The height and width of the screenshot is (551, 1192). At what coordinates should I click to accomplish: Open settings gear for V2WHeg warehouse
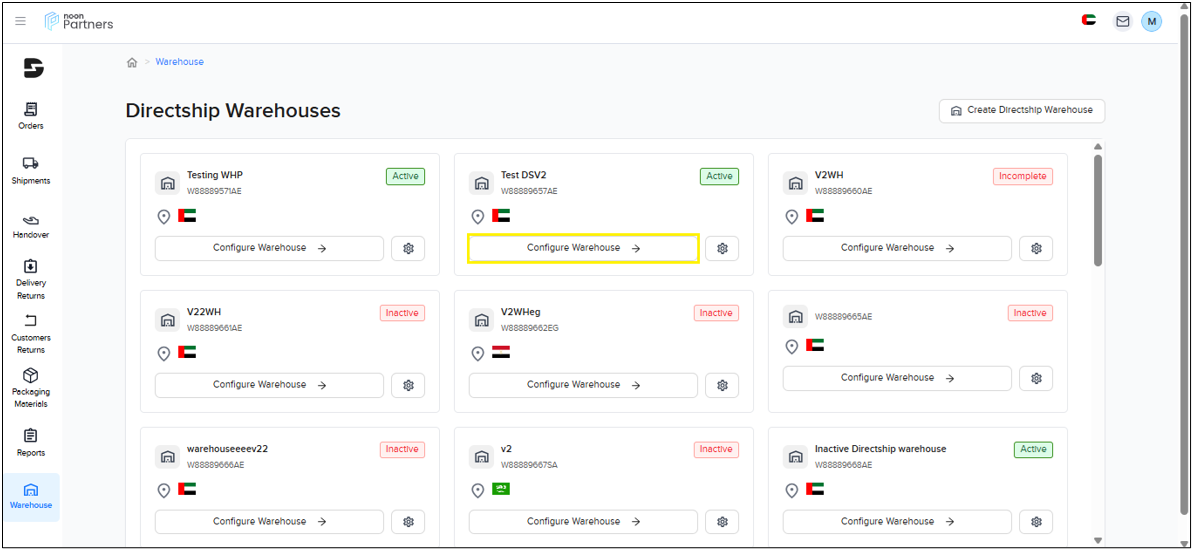click(x=722, y=385)
